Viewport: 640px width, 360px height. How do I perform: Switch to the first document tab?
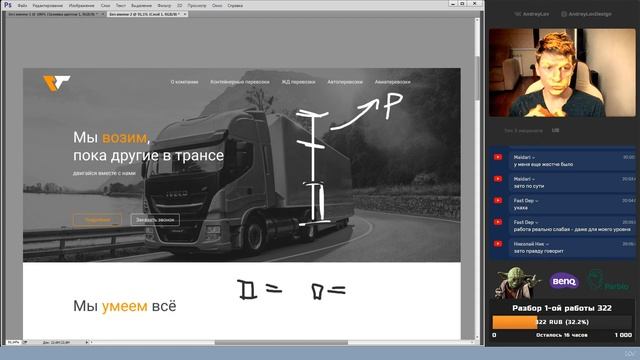coord(53,14)
